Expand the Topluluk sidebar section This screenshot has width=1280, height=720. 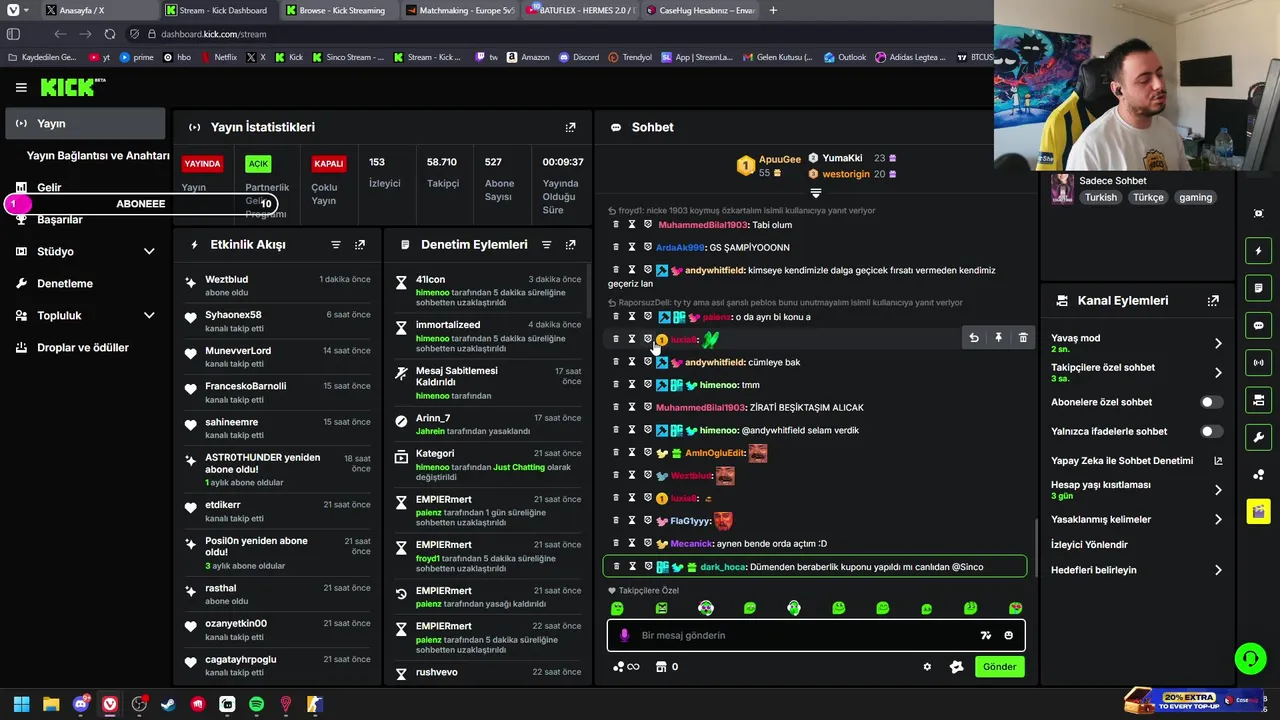click(x=149, y=315)
